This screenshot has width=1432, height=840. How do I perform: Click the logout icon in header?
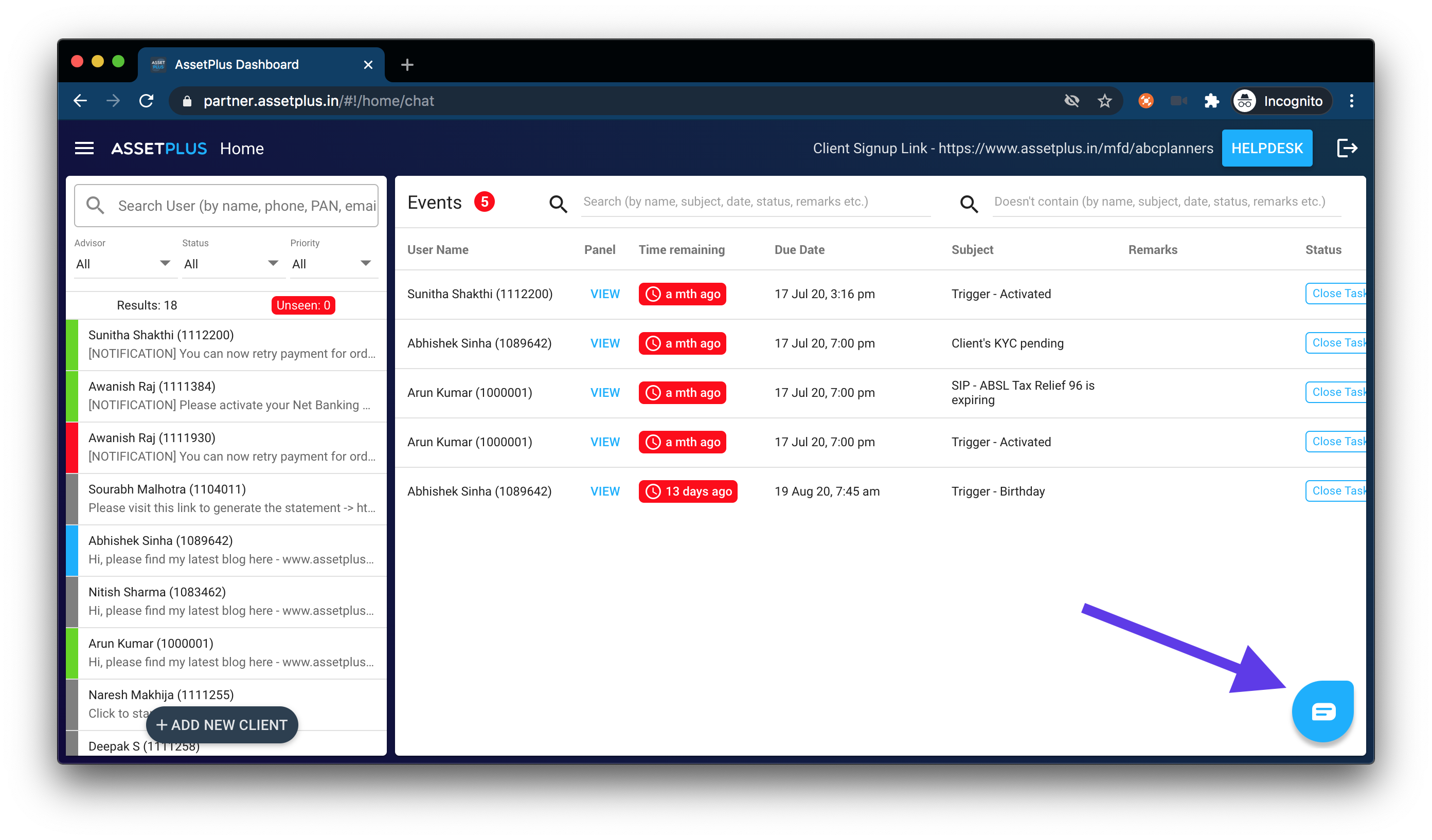click(1346, 148)
